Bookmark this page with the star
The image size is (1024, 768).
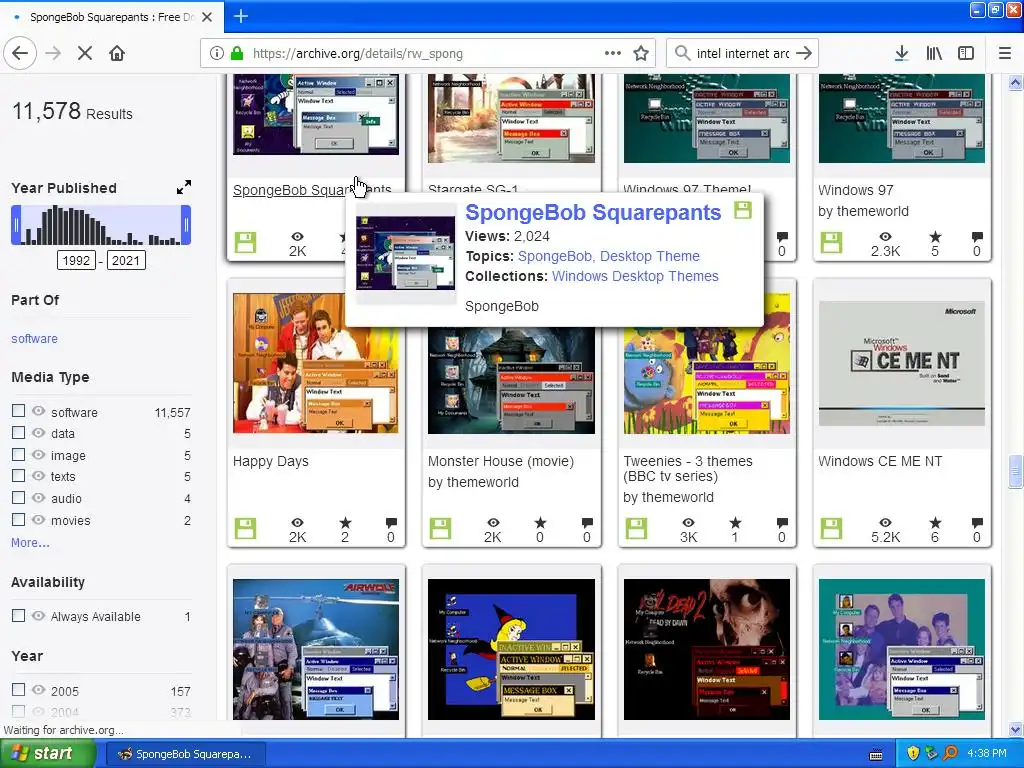(641, 53)
